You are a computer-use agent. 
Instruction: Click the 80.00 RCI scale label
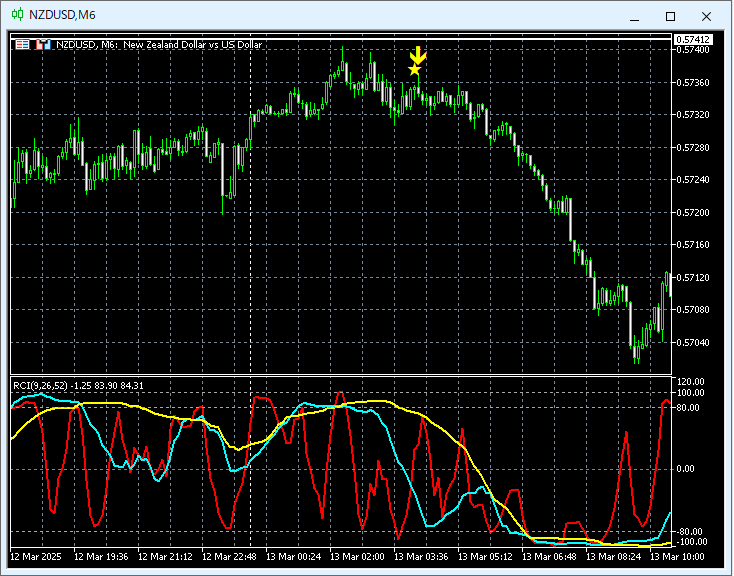point(688,408)
